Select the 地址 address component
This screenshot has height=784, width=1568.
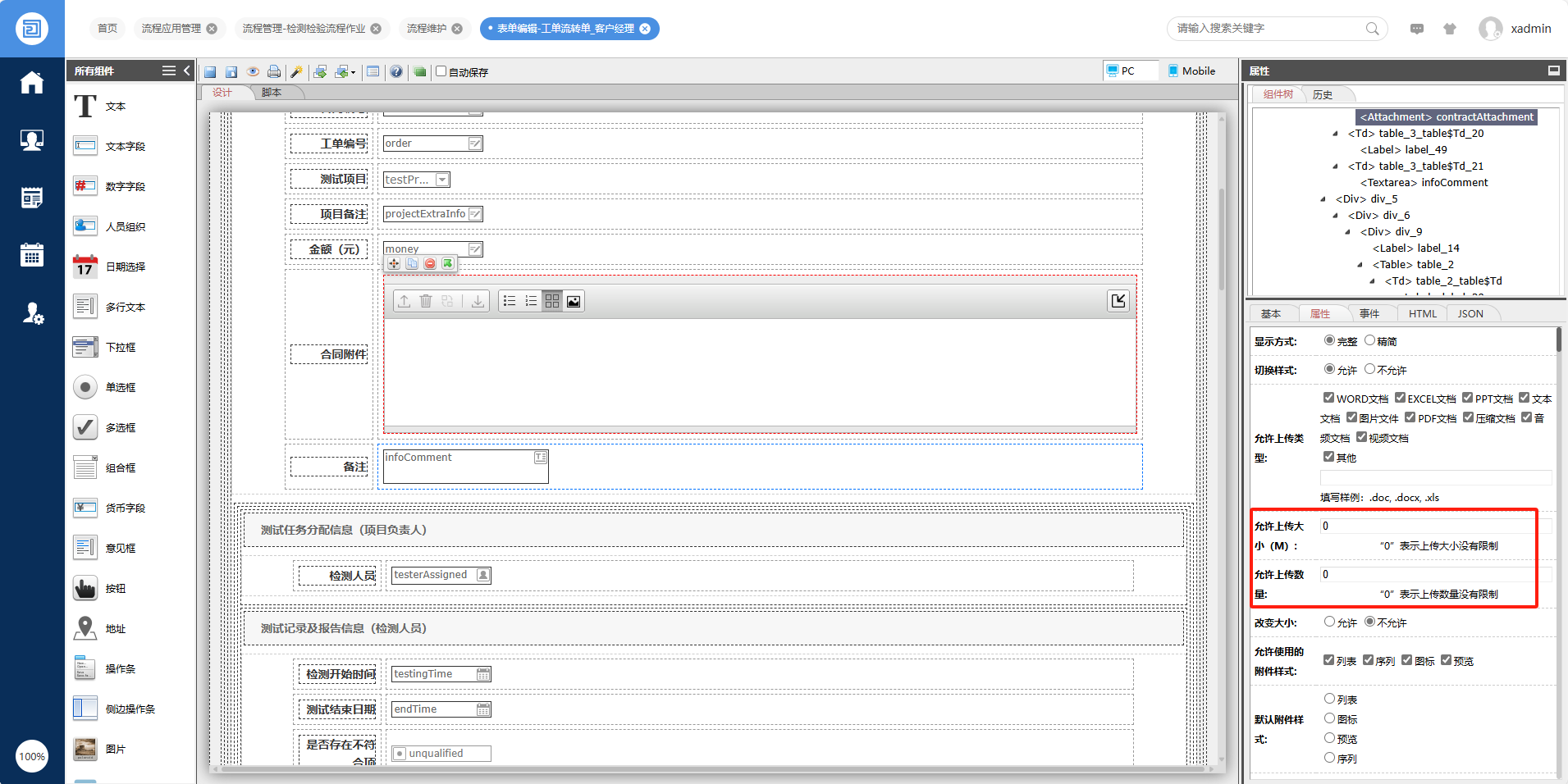[x=99, y=628]
